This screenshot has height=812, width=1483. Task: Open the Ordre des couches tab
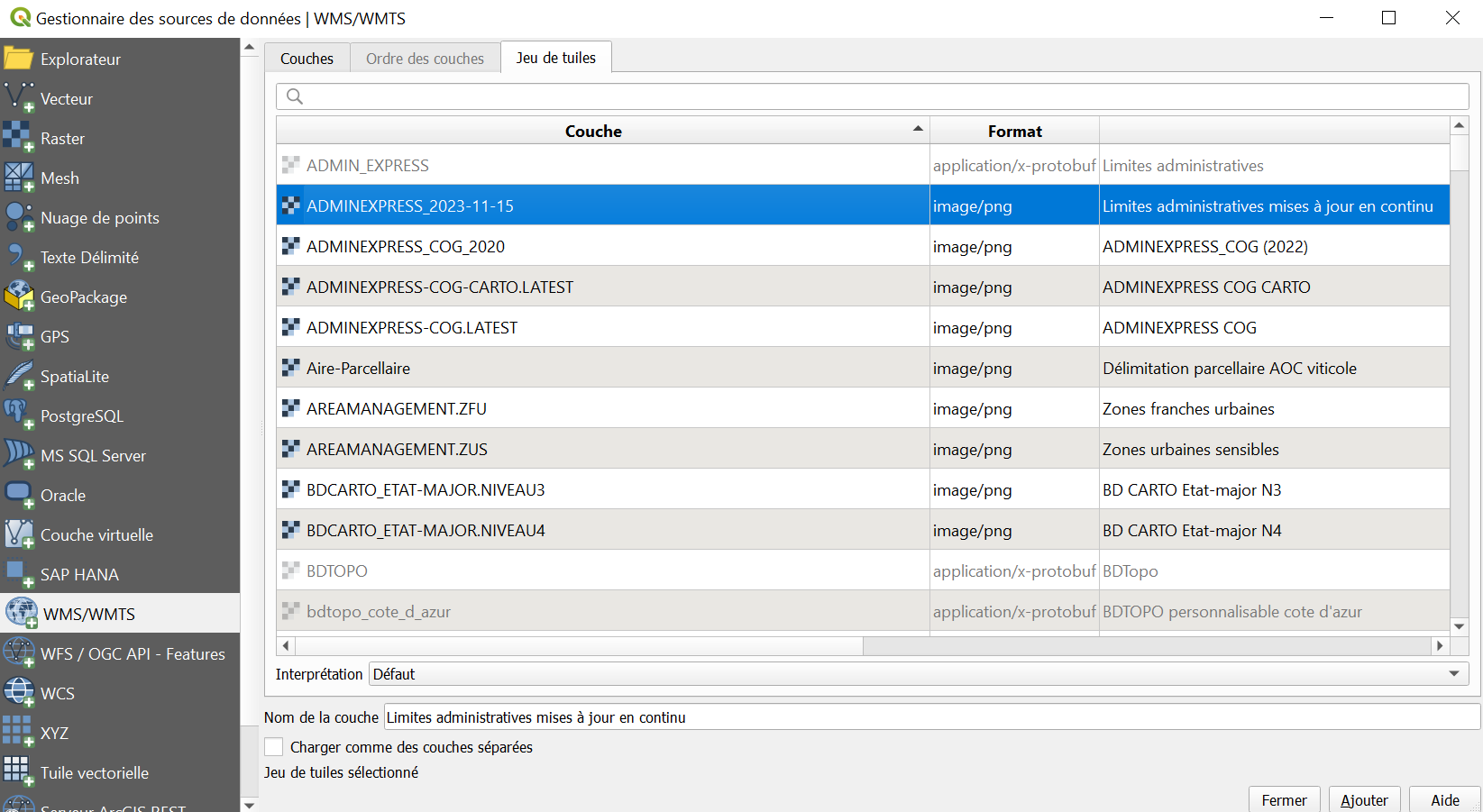pyautogui.click(x=425, y=57)
